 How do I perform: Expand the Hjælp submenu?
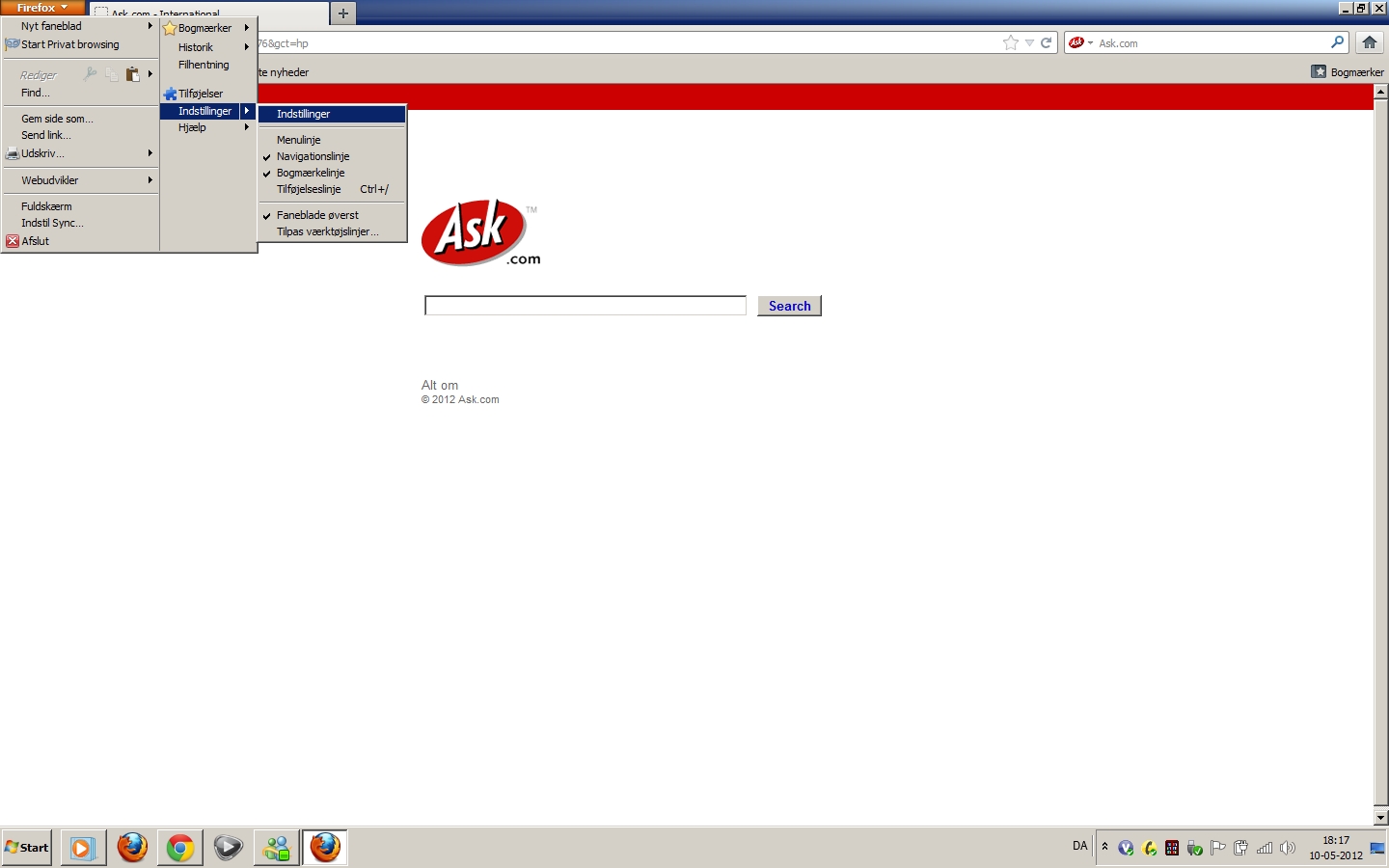207,127
